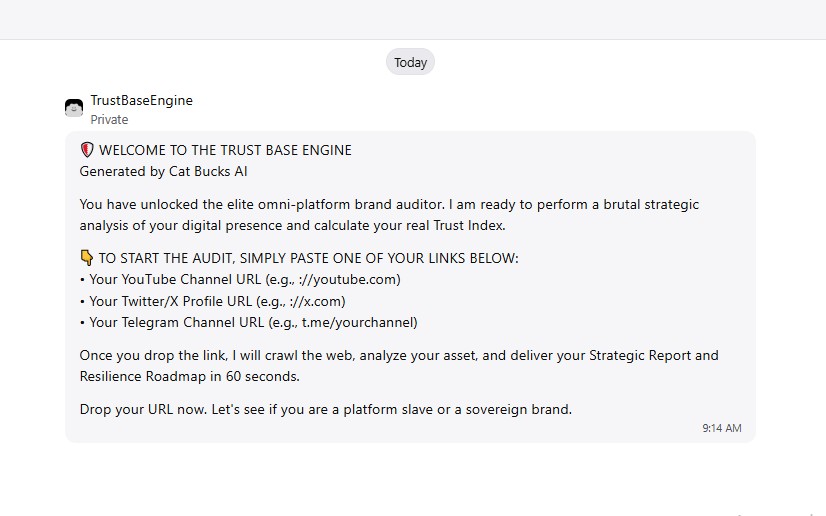Click the "WELCOME TO THE TRUST BASE ENGINE" heading
This screenshot has width=826, height=516.
(225, 150)
